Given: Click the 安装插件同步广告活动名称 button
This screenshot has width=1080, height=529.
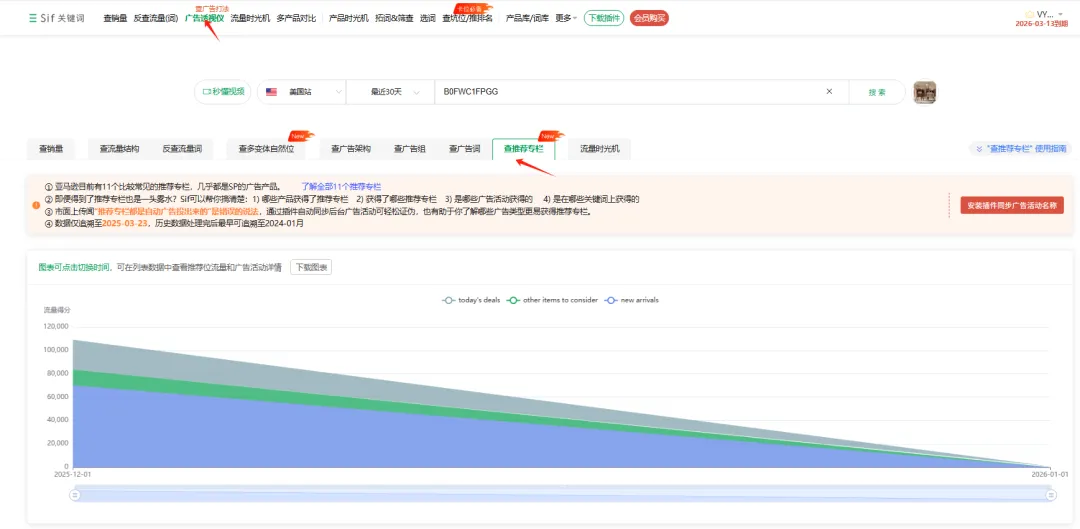Looking at the screenshot, I should click(1012, 205).
